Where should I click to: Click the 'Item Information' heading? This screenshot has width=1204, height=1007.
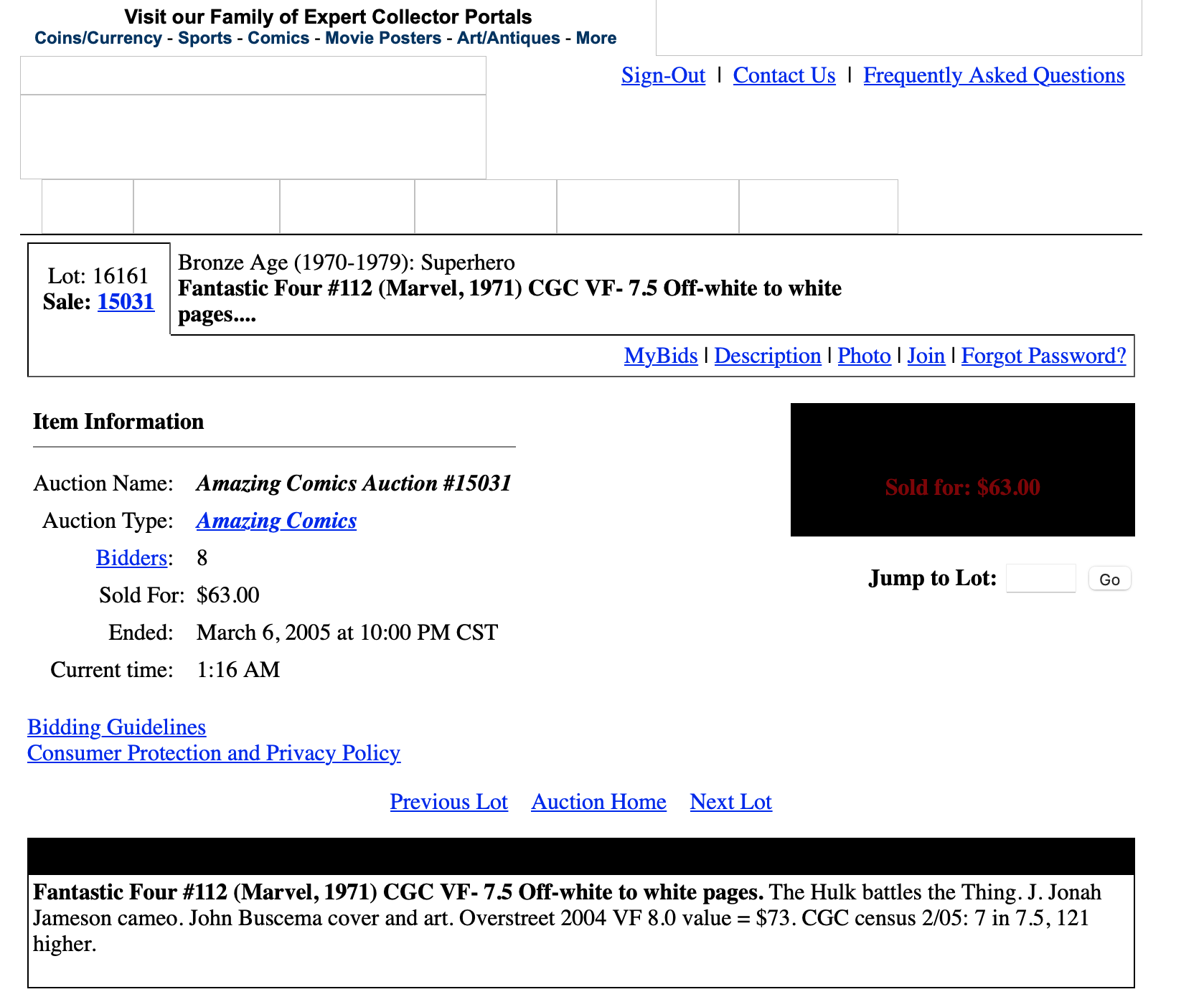[x=118, y=422]
